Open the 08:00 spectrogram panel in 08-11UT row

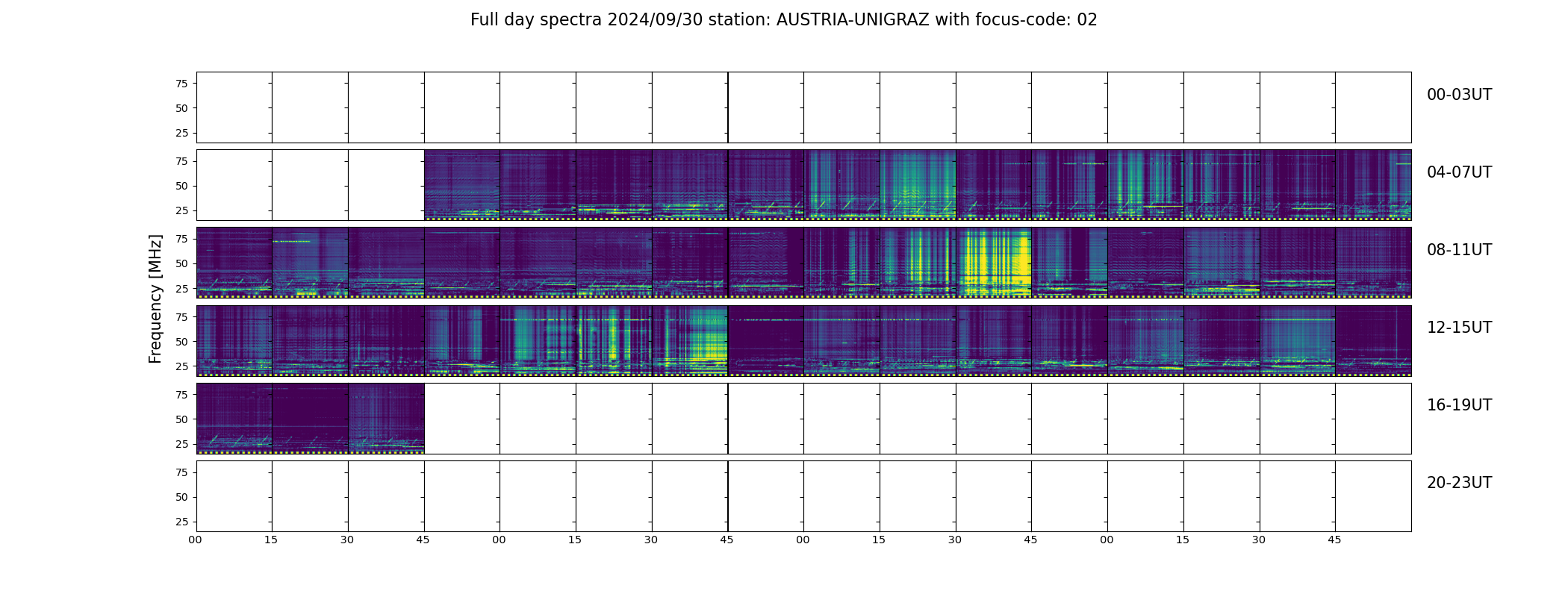tap(234, 263)
